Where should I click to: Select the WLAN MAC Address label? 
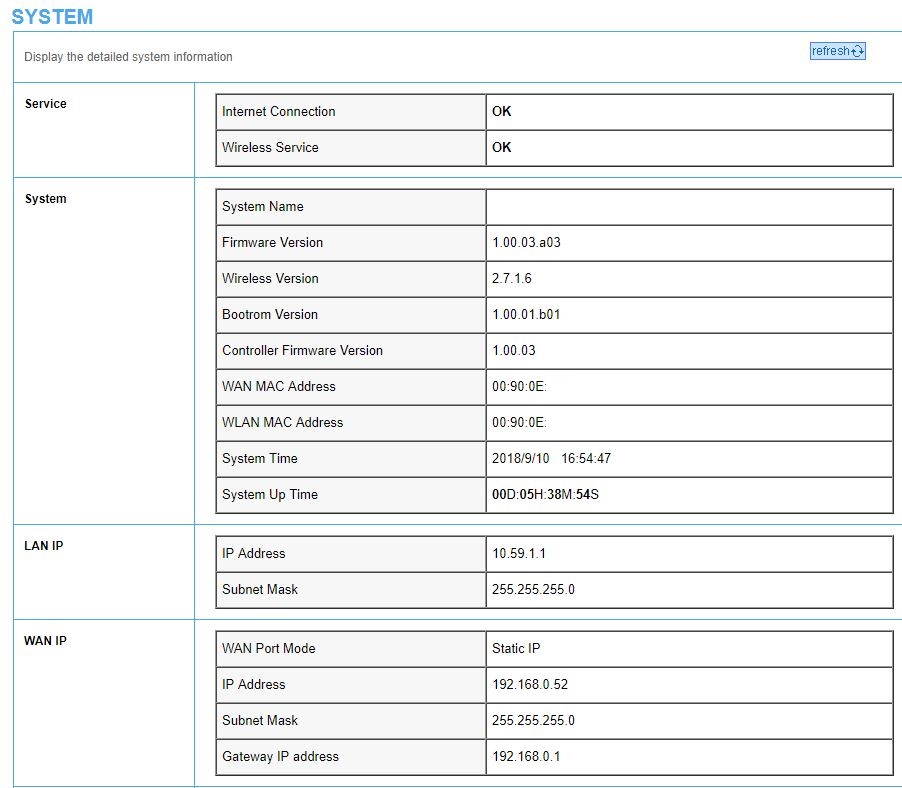(282, 423)
